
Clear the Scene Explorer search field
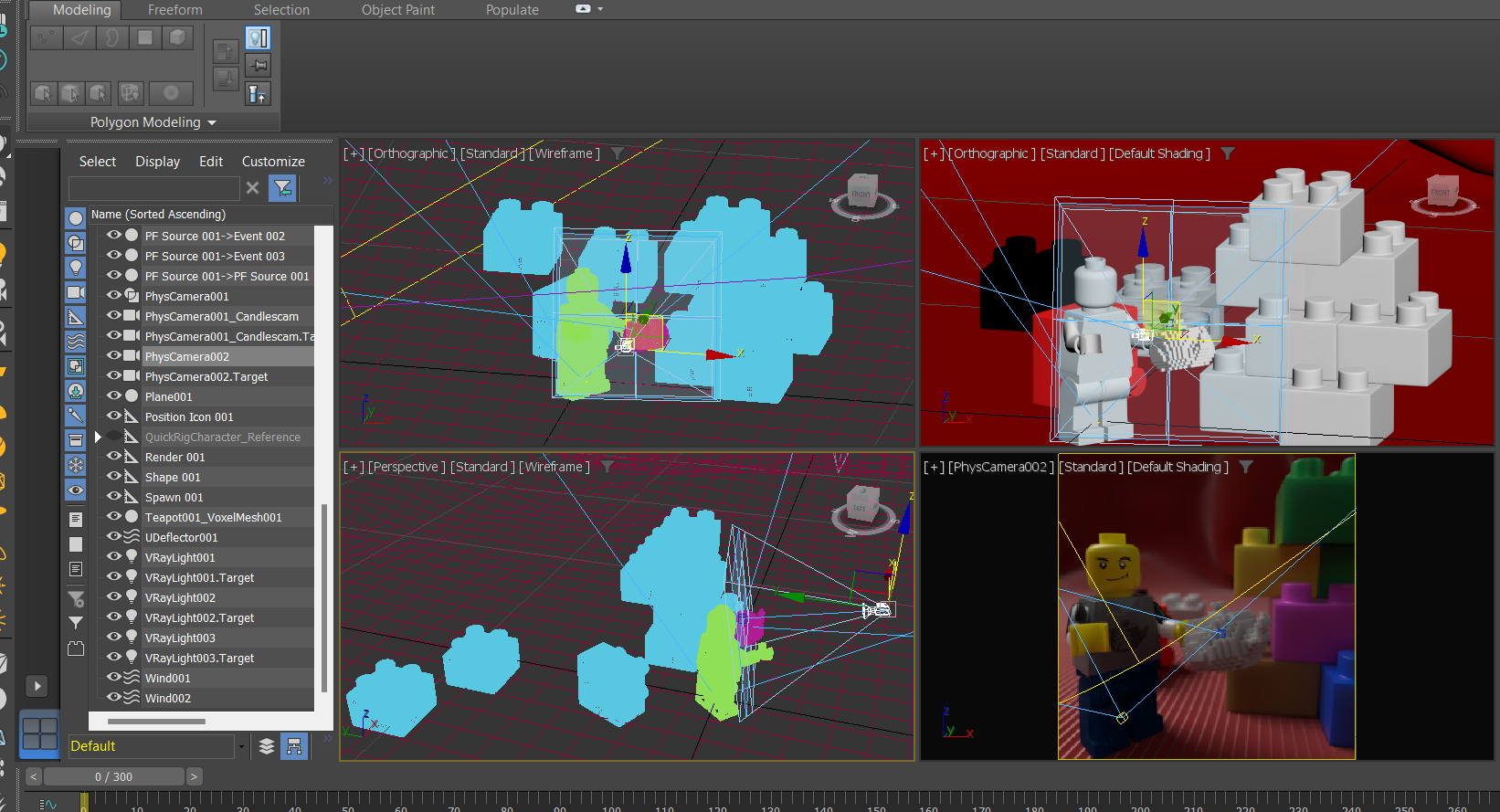click(253, 188)
